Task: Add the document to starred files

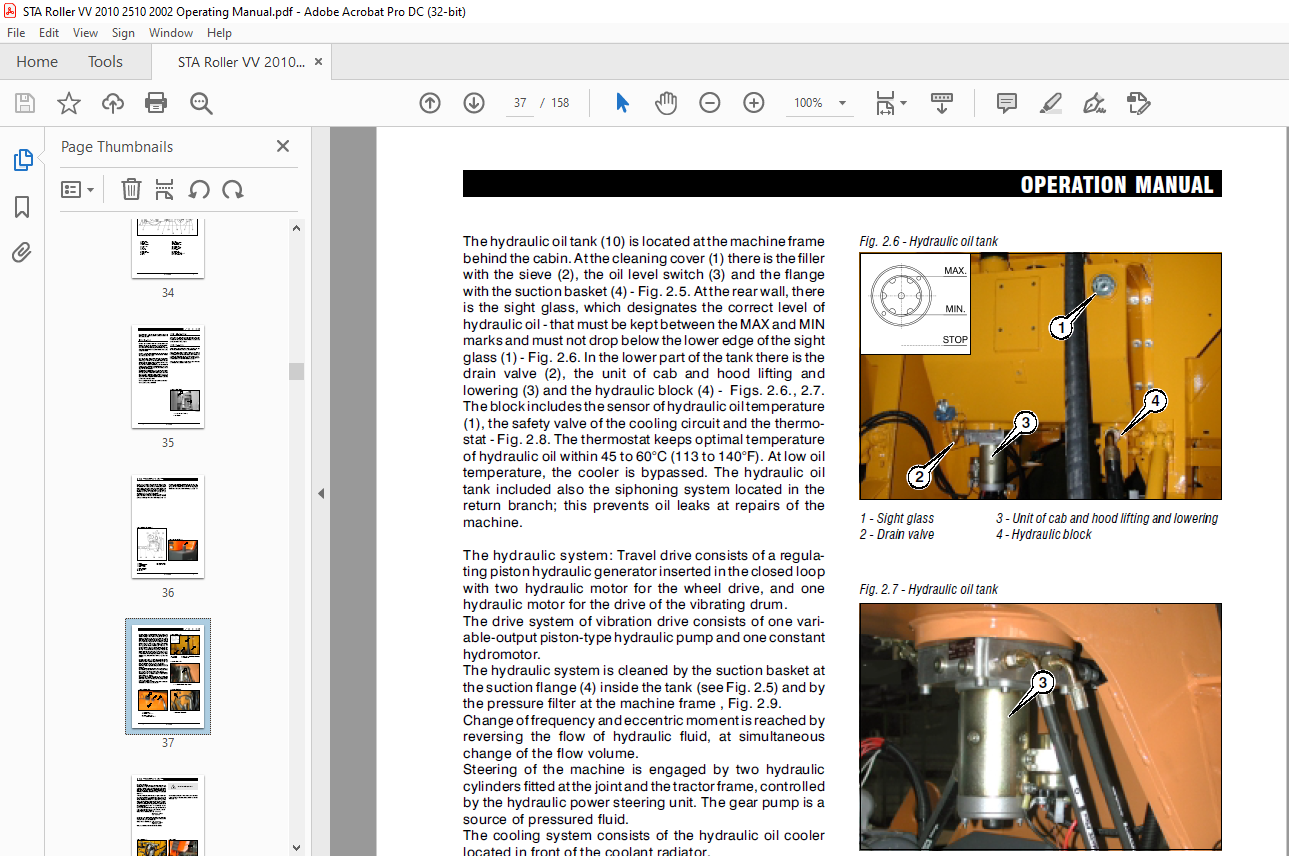Action: (68, 103)
